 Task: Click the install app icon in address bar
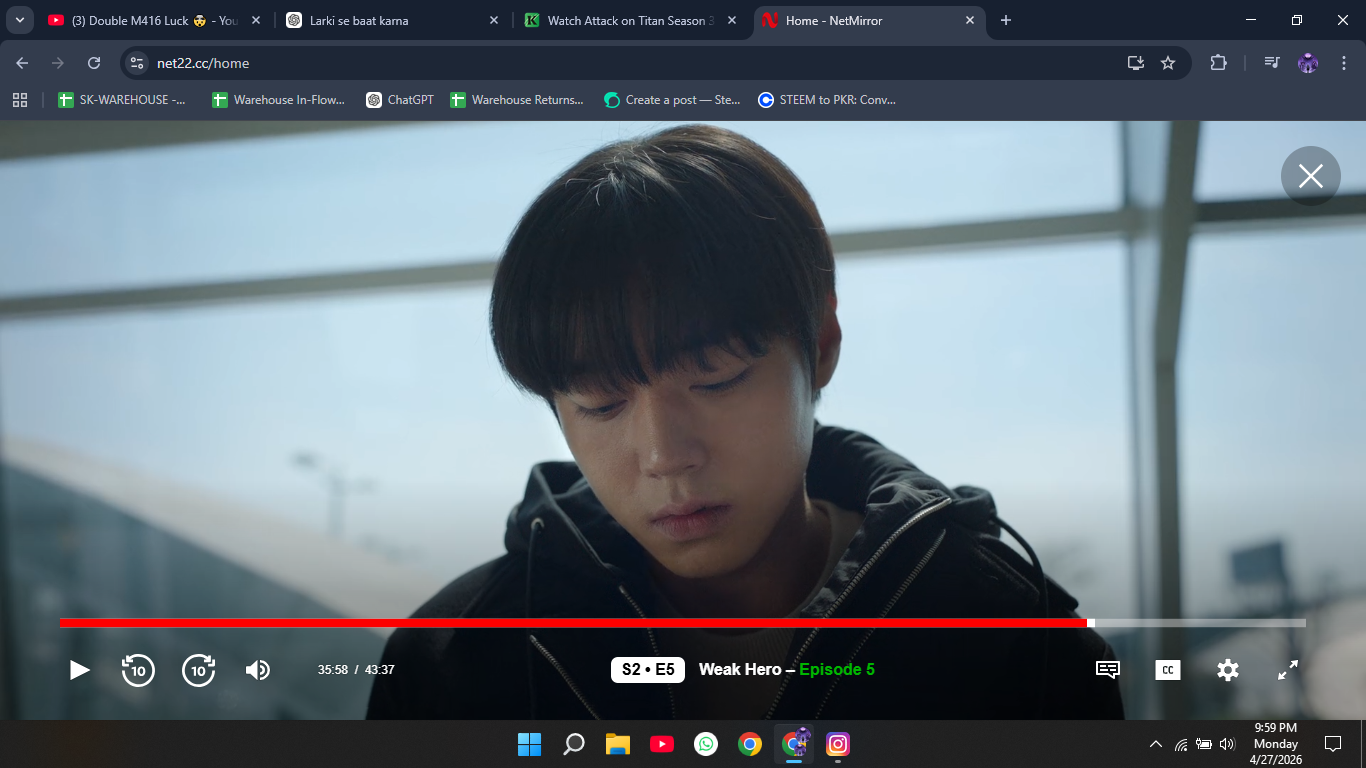(1135, 63)
